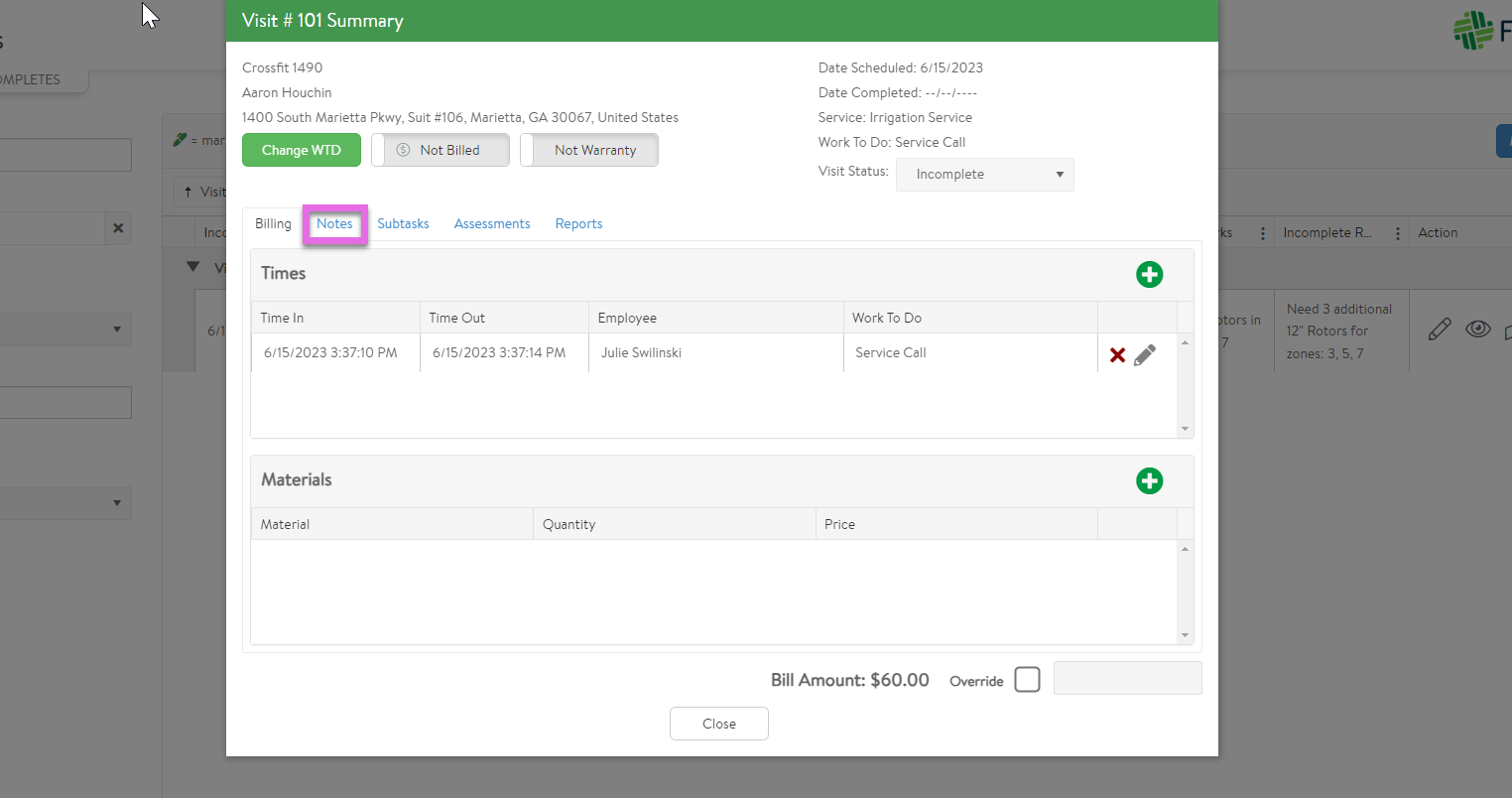
Task: Click the eye icon in the Action column
Action: tap(1477, 330)
